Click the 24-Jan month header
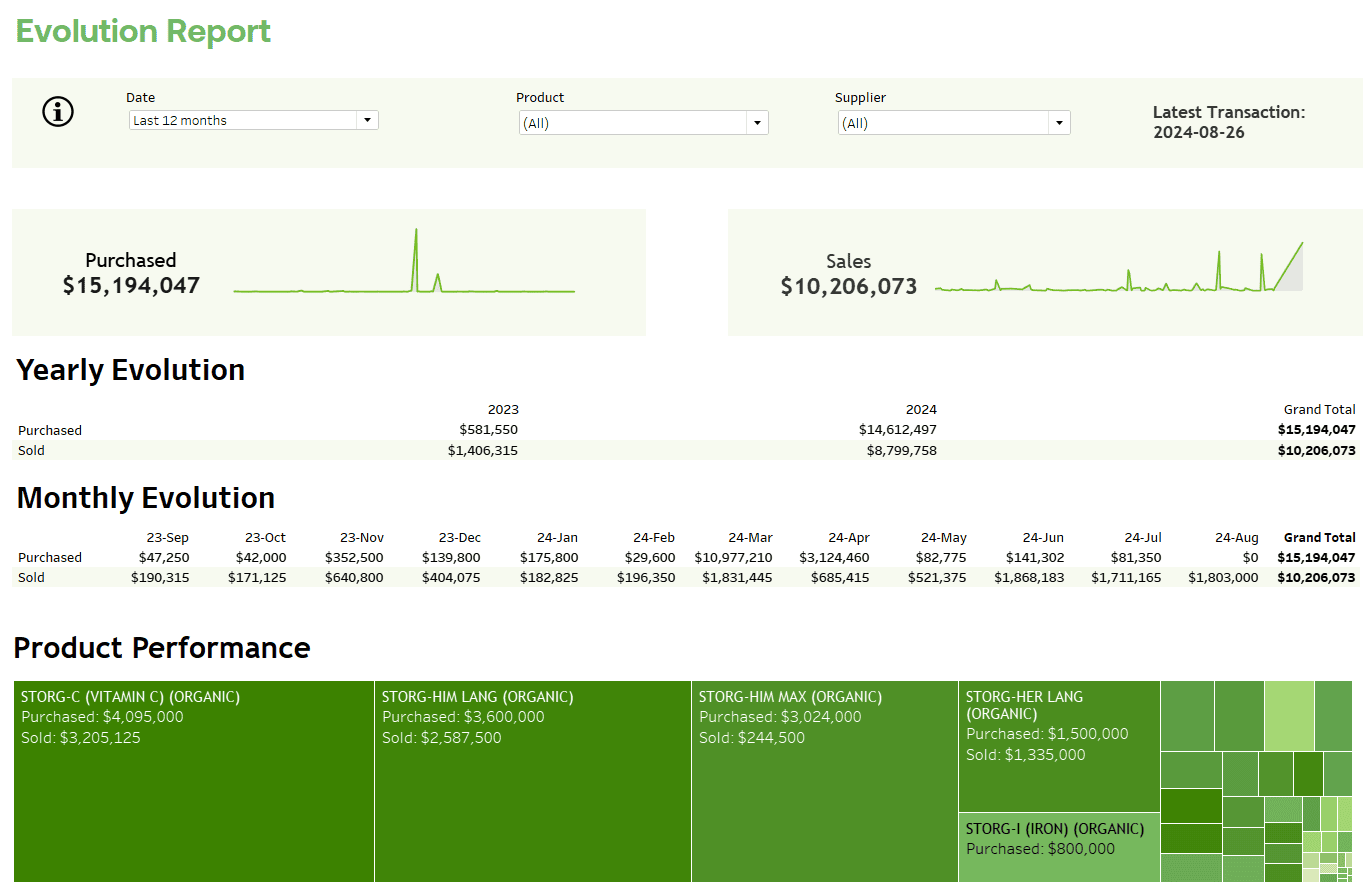Screen dimensions: 1363x892 coord(557,537)
